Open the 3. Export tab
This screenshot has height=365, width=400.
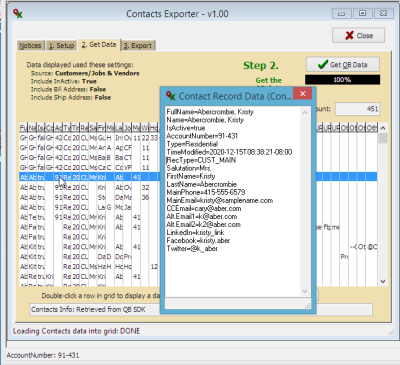point(138,46)
